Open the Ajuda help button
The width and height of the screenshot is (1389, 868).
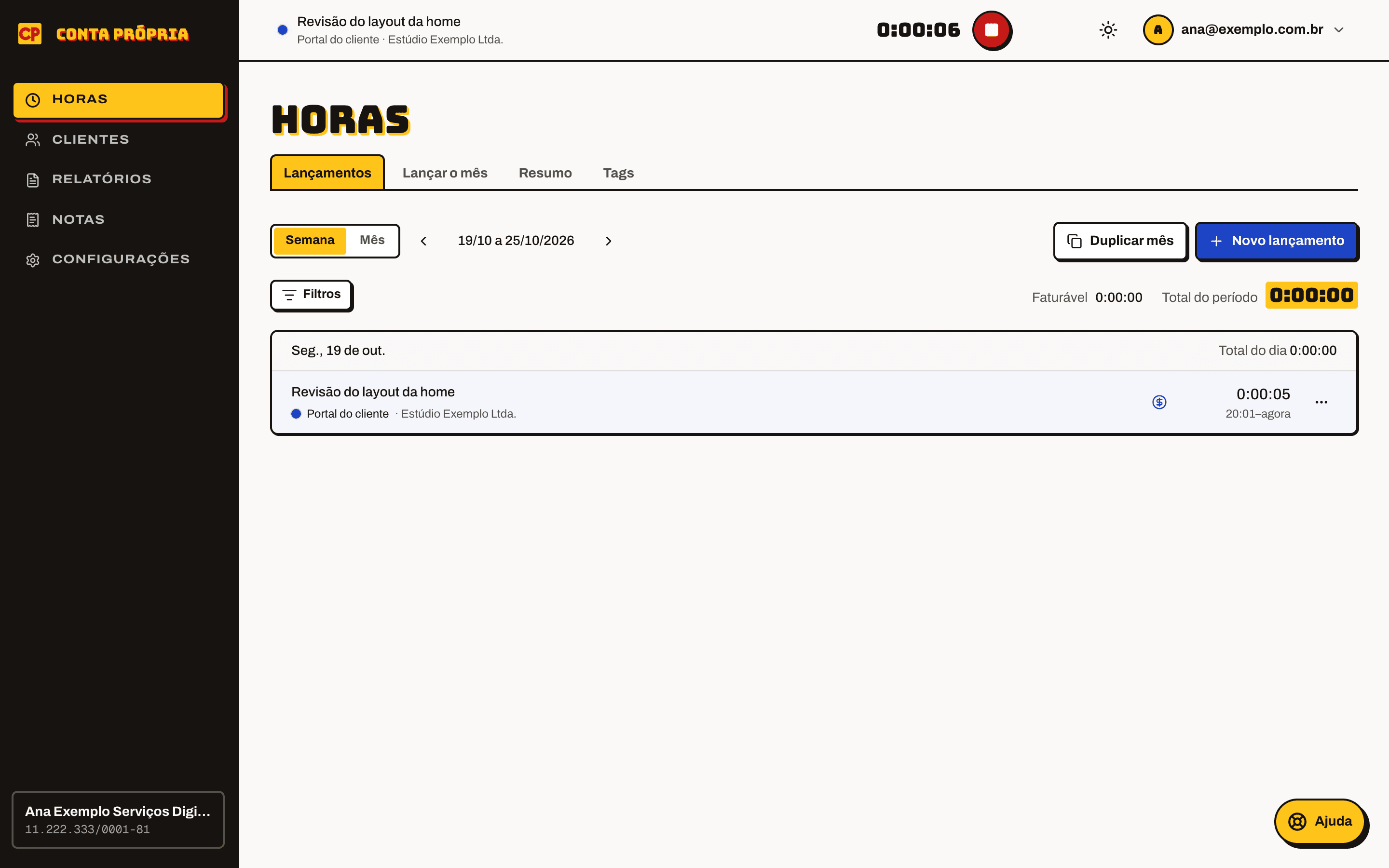pos(1320,822)
